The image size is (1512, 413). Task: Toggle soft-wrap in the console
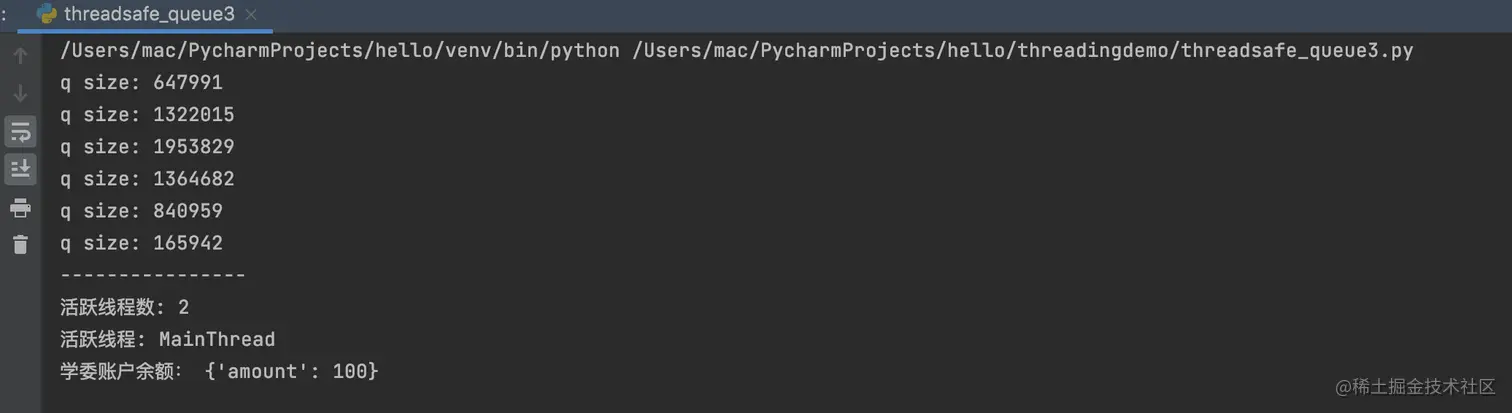pos(20,131)
